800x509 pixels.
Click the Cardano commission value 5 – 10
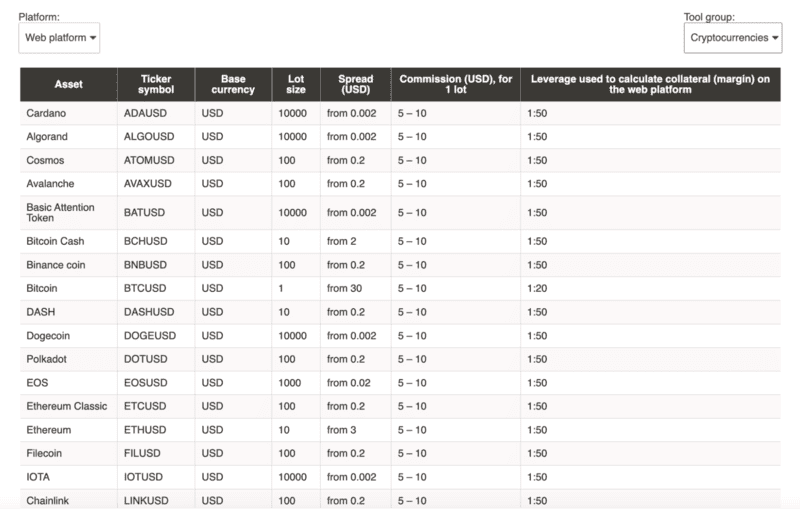point(412,113)
